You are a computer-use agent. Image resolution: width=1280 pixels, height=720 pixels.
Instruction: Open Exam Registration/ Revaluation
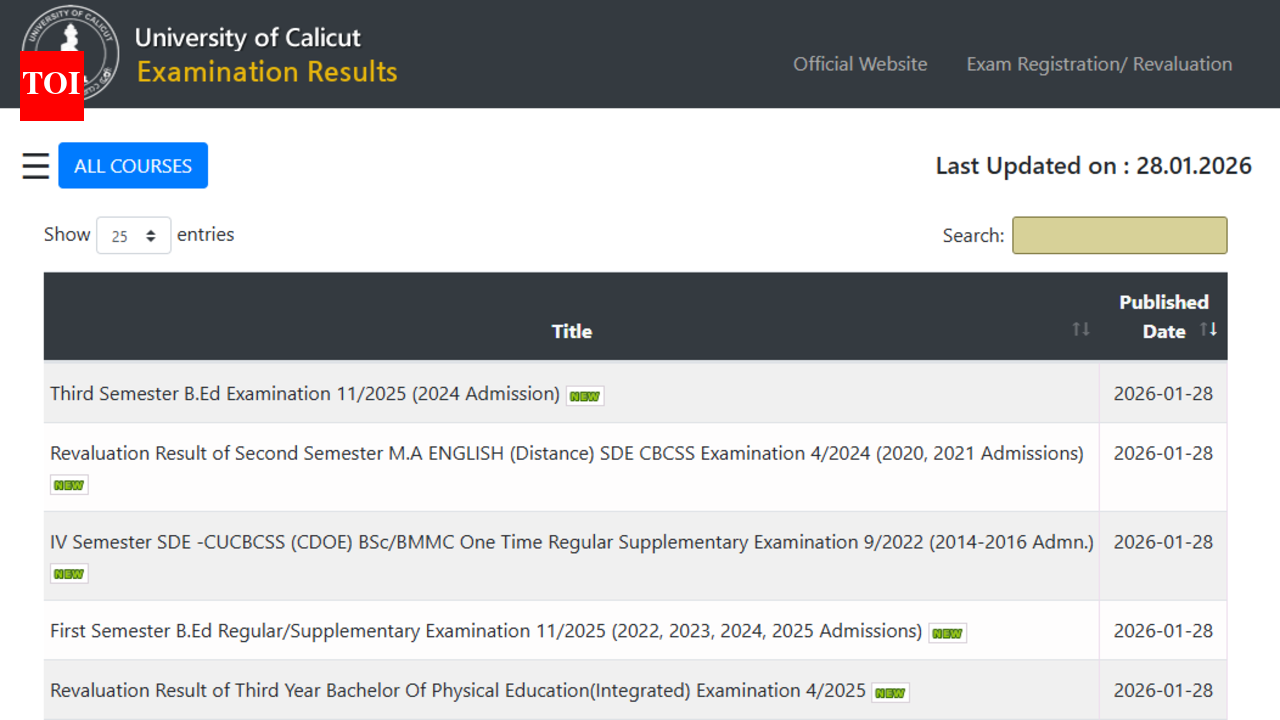click(x=1098, y=64)
